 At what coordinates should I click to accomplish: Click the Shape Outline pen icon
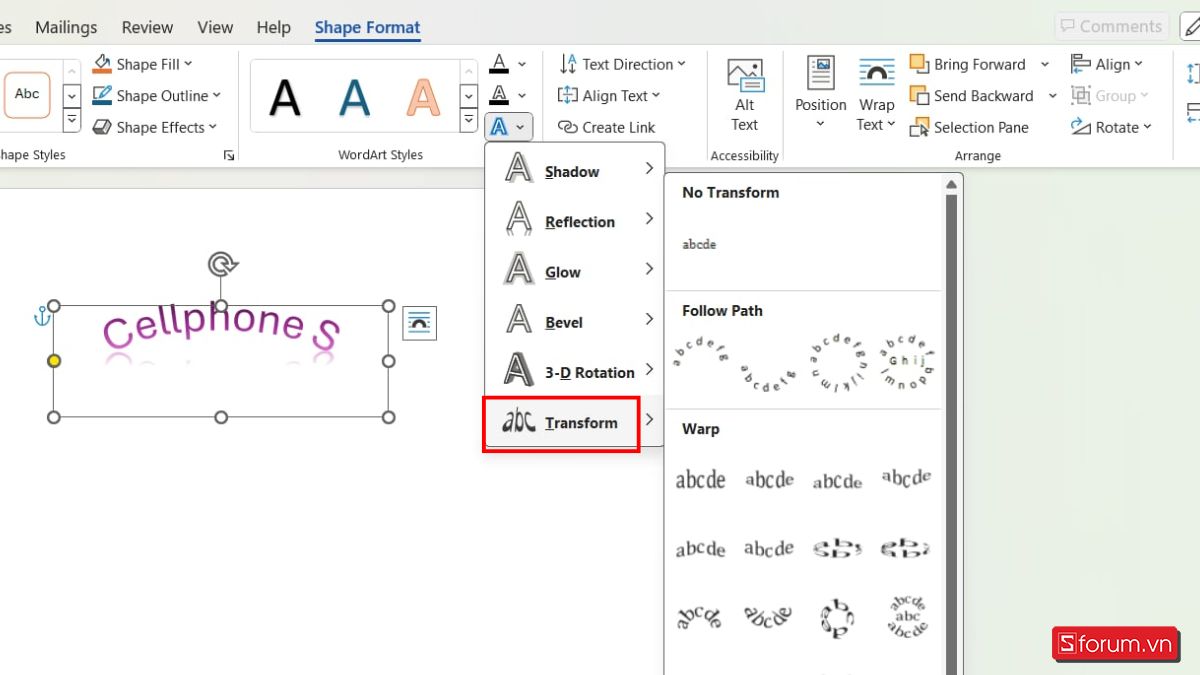102,96
